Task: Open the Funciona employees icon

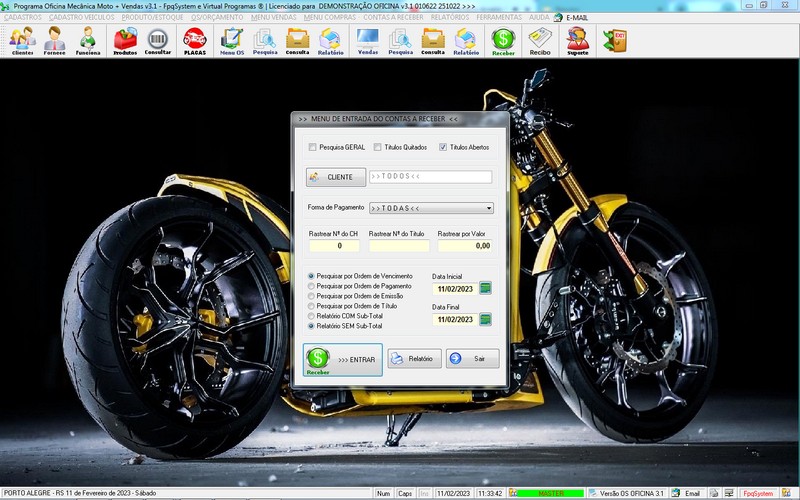Action: click(x=88, y=41)
